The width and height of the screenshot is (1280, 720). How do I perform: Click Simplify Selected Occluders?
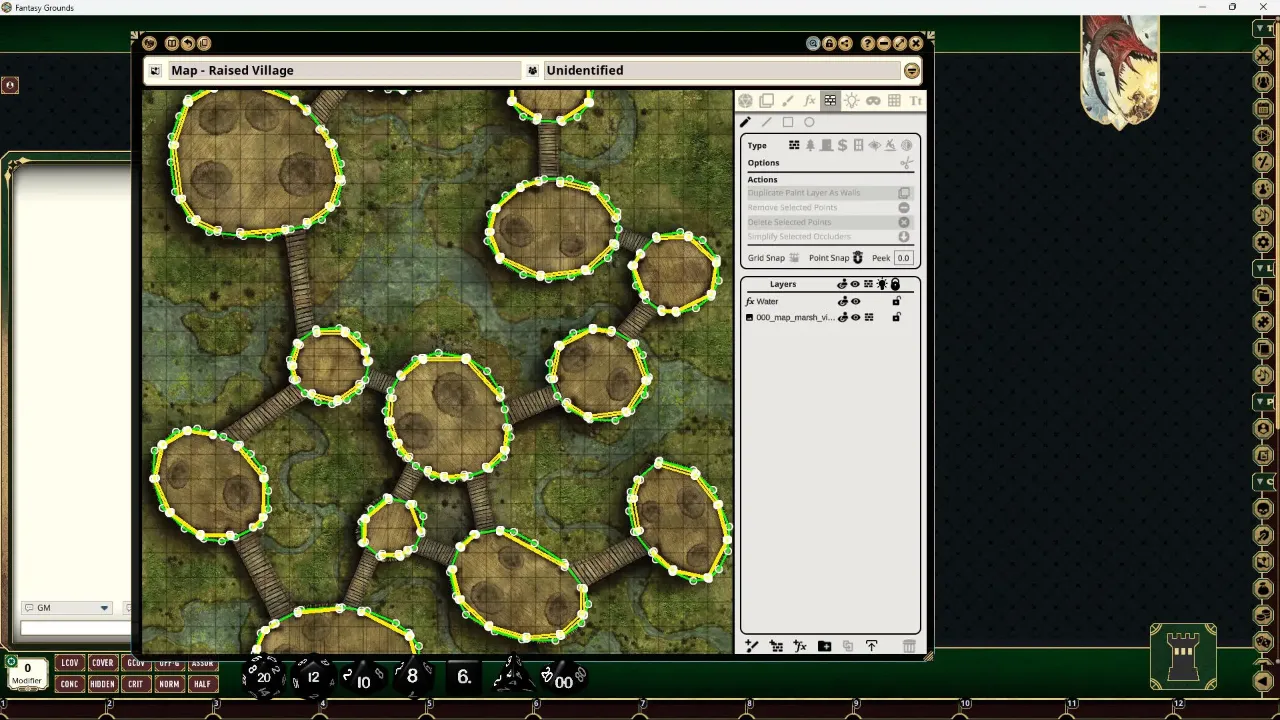(829, 237)
